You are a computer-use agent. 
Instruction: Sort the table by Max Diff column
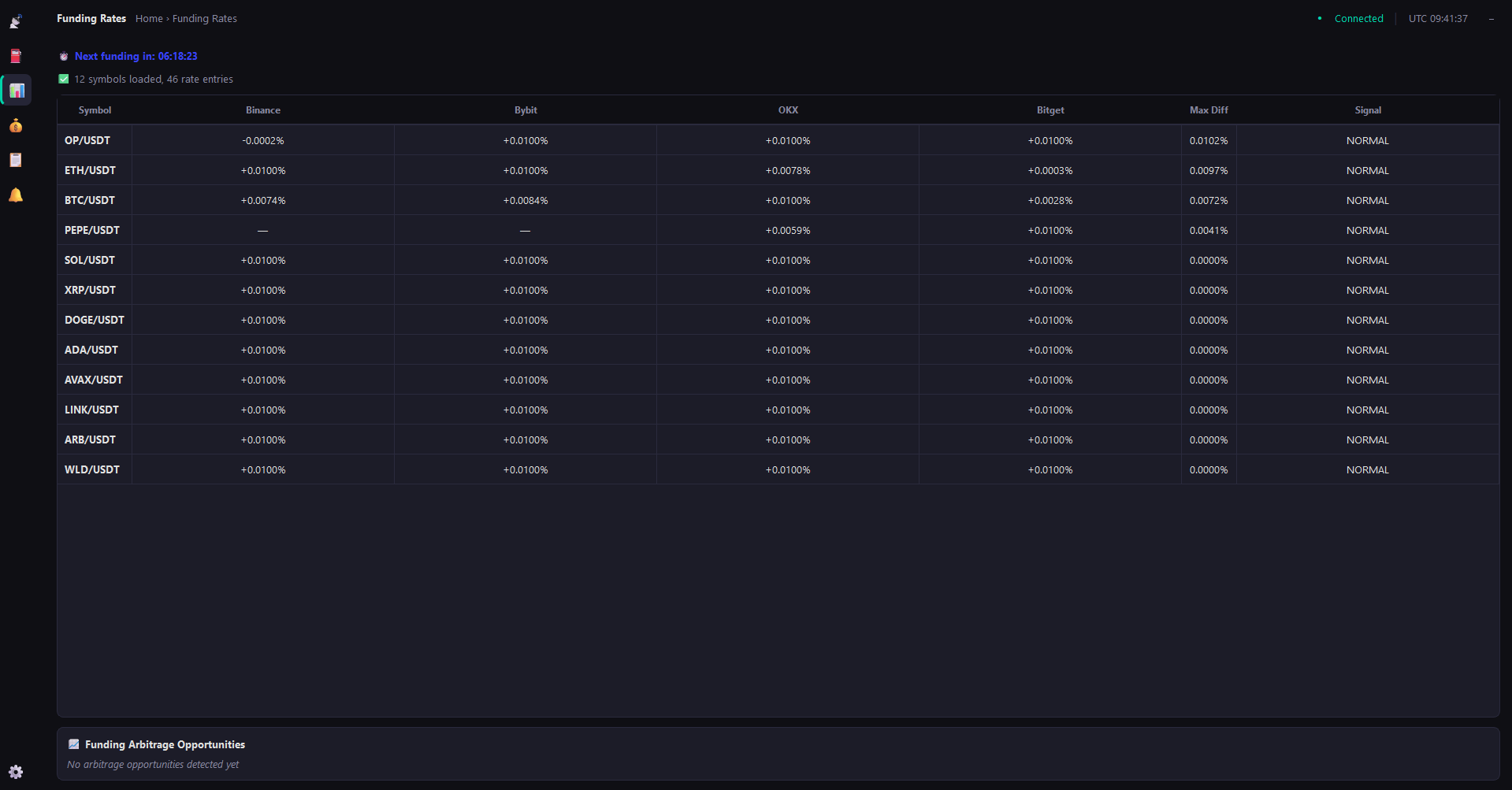tap(1209, 110)
